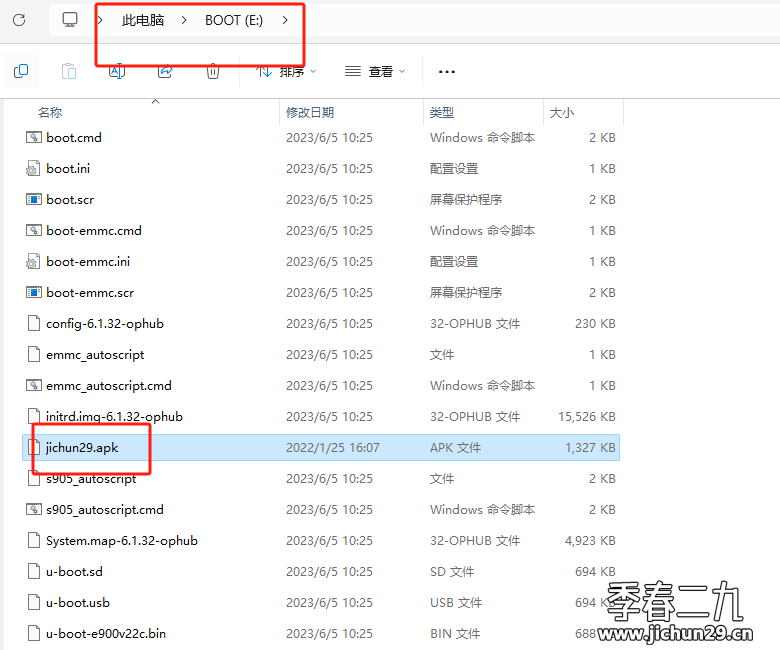Screen dimensions: 780x650
Task: Click the s905_autoscript.cmd file icon
Action: [x=33, y=509]
